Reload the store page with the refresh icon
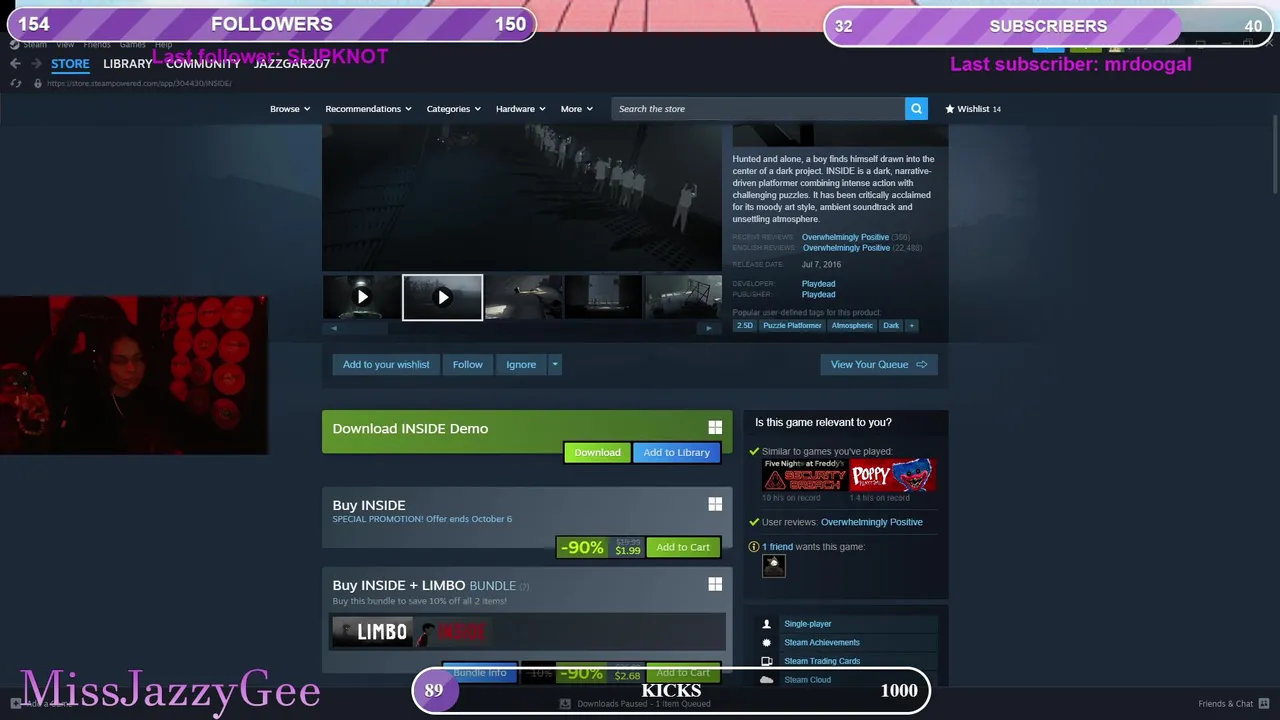Screen dimensions: 1280x720 [x=15, y=83]
